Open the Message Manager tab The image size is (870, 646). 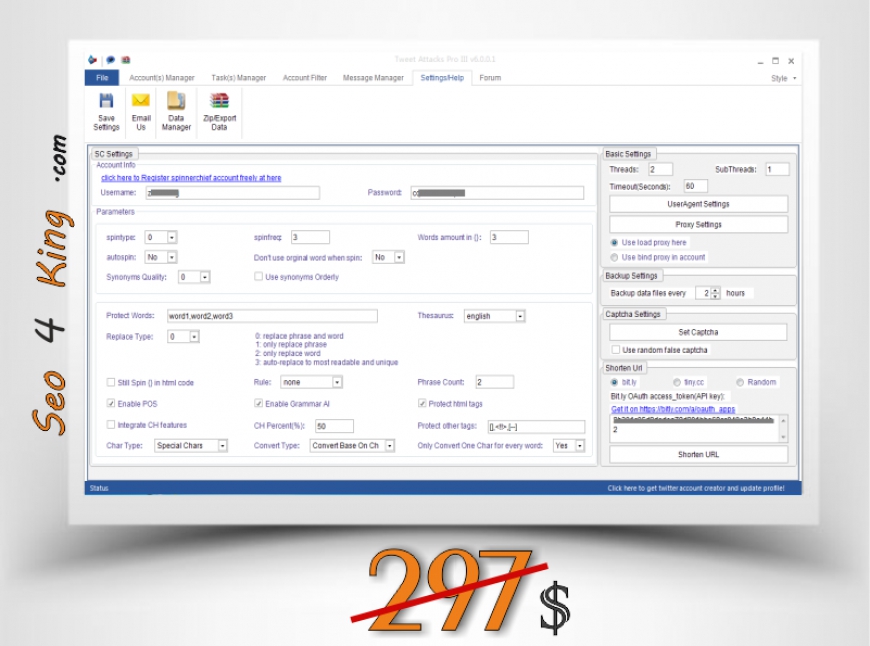(x=373, y=78)
